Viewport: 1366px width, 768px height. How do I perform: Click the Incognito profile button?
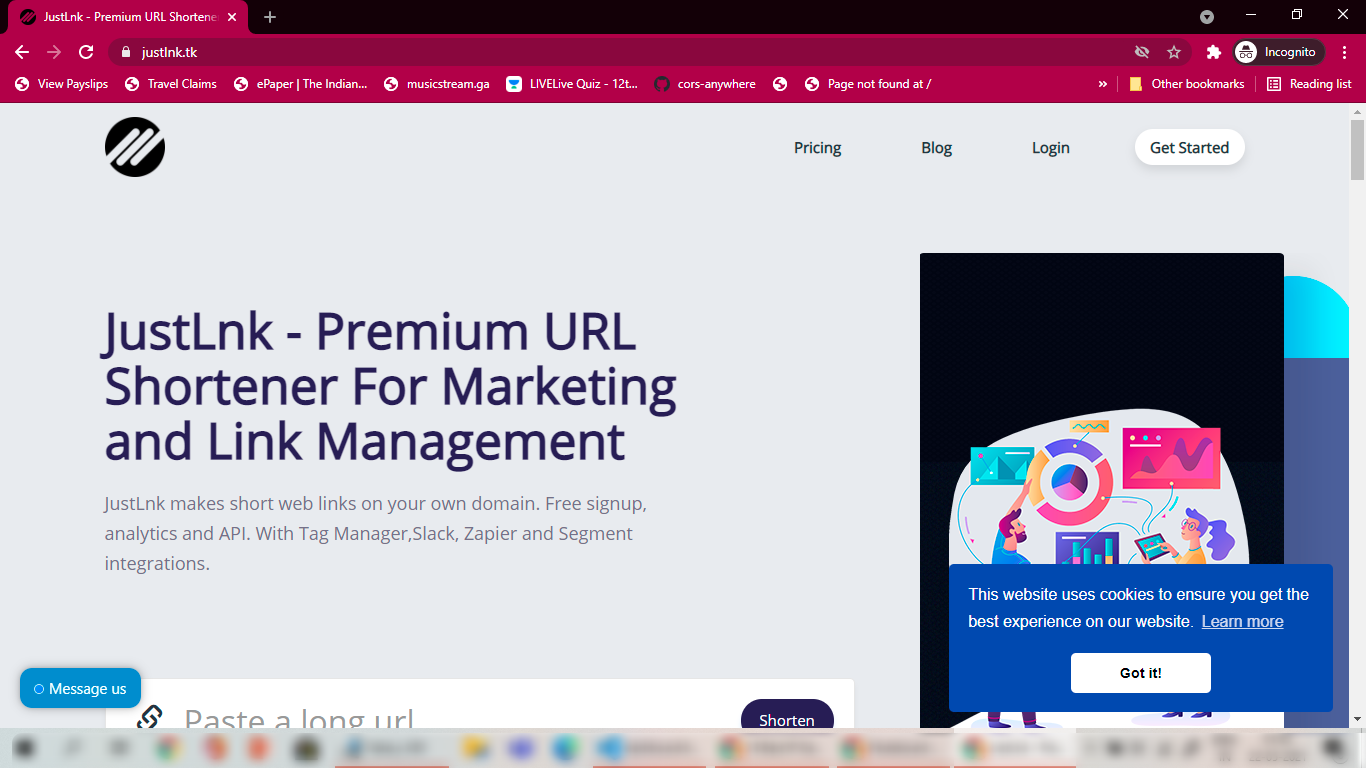coord(1279,52)
